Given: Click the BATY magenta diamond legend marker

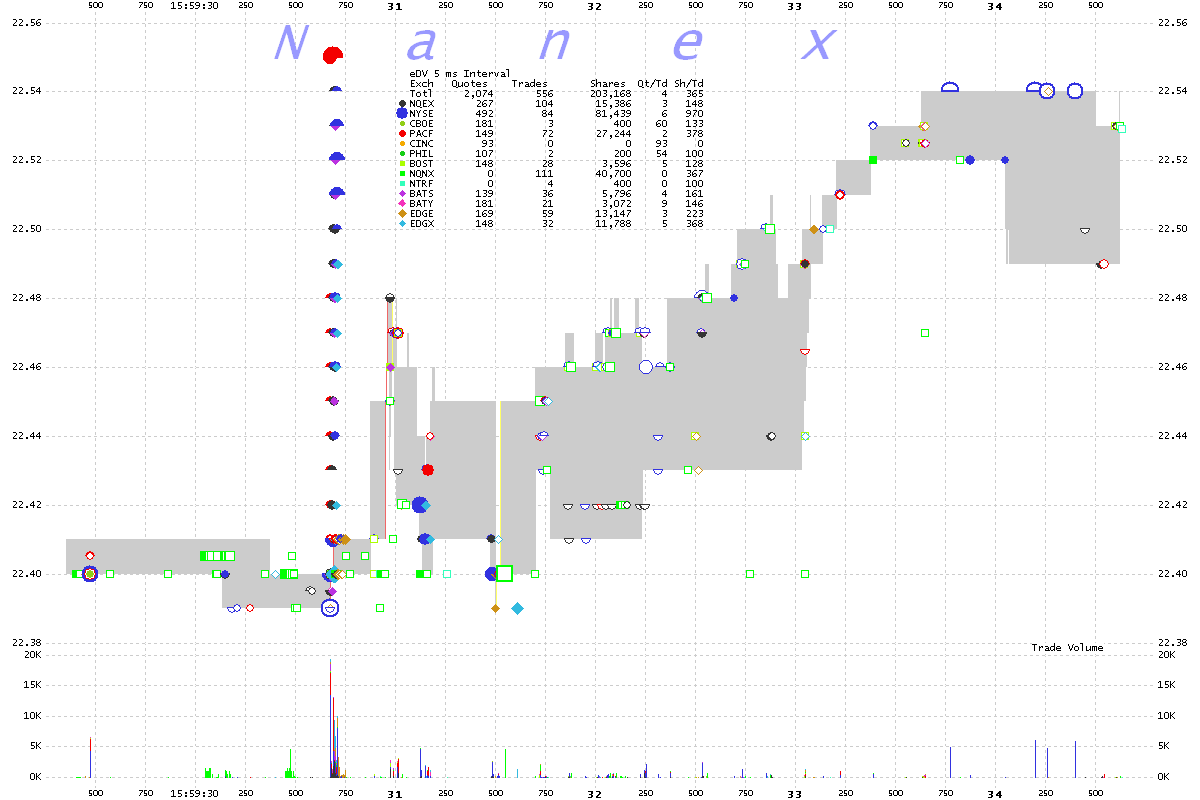Looking at the screenshot, I should (x=402, y=203).
